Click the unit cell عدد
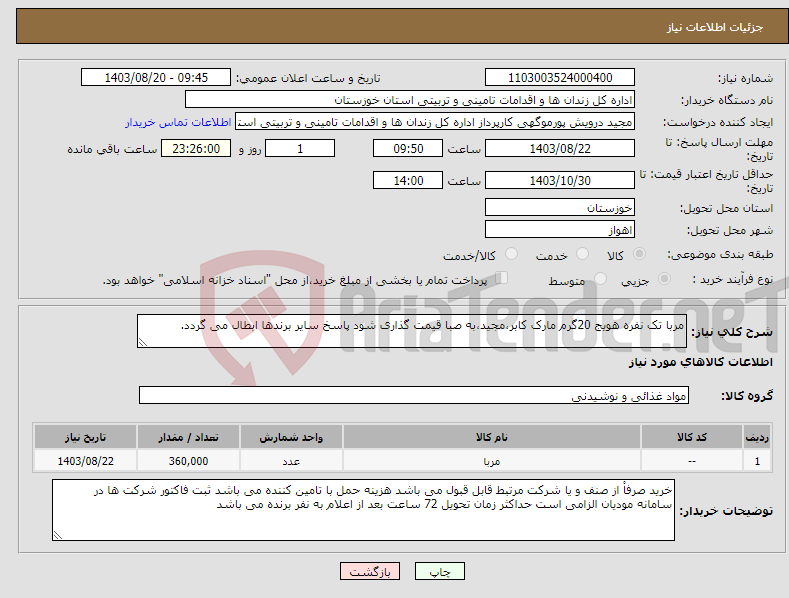This screenshot has width=789, height=598. tap(291, 461)
